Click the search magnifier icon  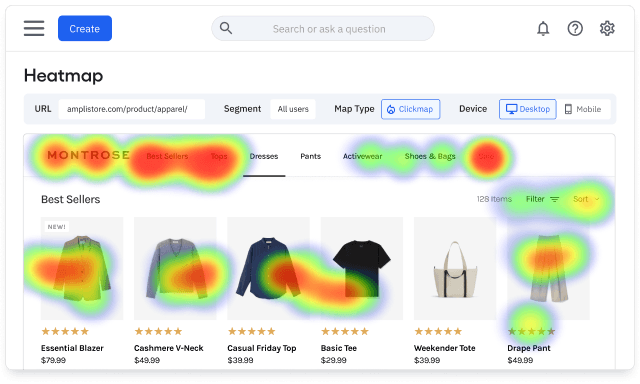(x=226, y=28)
